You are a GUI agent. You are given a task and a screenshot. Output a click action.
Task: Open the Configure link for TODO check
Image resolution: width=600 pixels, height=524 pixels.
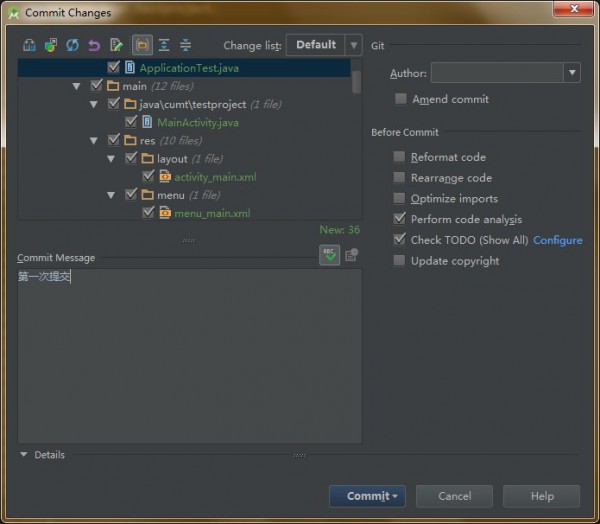tap(558, 240)
